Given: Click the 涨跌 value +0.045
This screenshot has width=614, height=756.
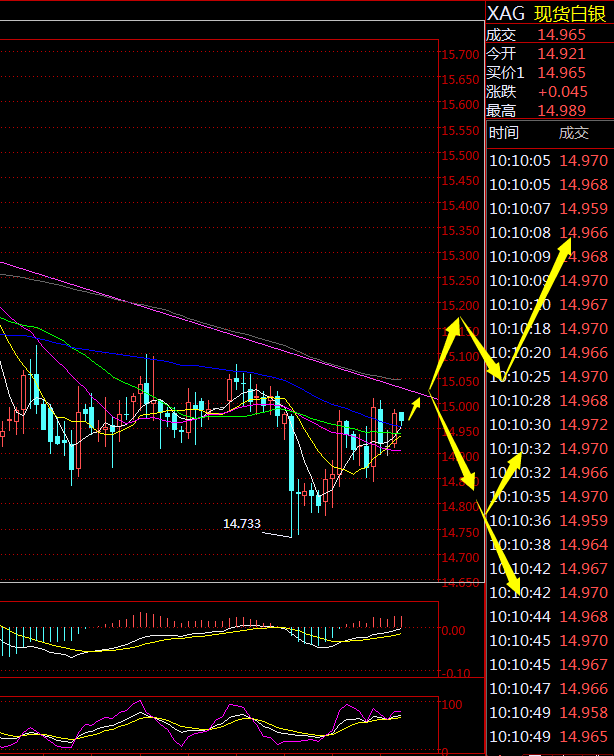Looking at the screenshot, I should 562,92.
